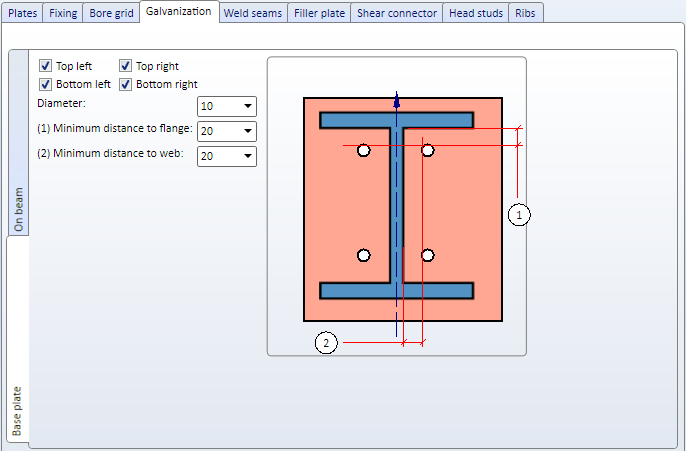The width and height of the screenshot is (686, 451).
Task: Uncheck the Top left checkbox
Action: [x=46, y=66]
